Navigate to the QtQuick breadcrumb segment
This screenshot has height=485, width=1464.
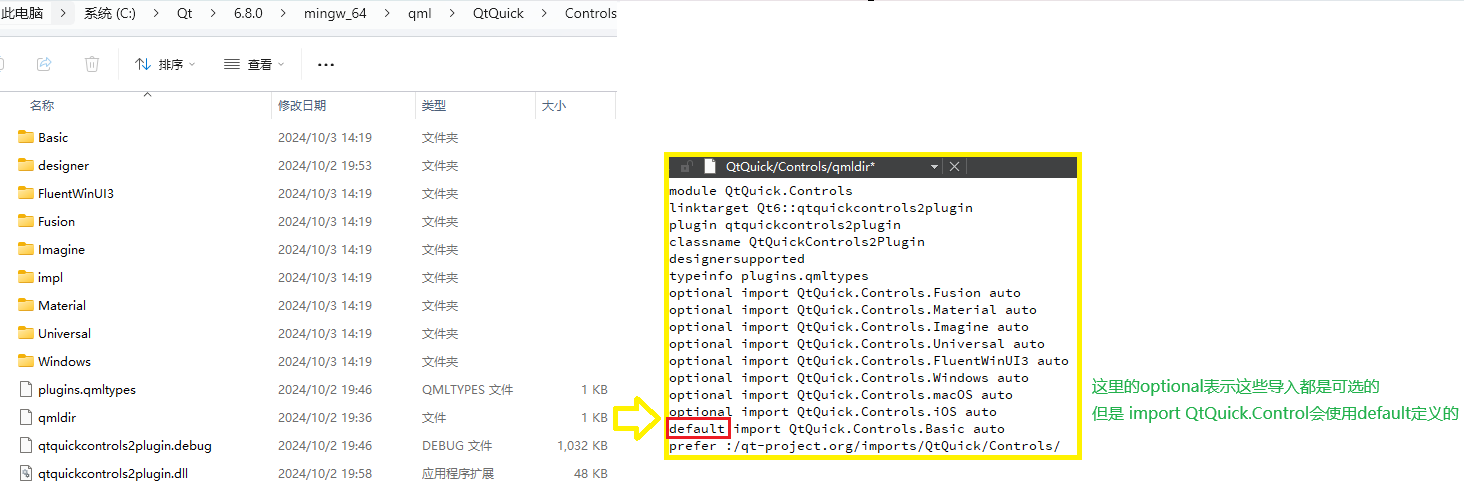[498, 14]
